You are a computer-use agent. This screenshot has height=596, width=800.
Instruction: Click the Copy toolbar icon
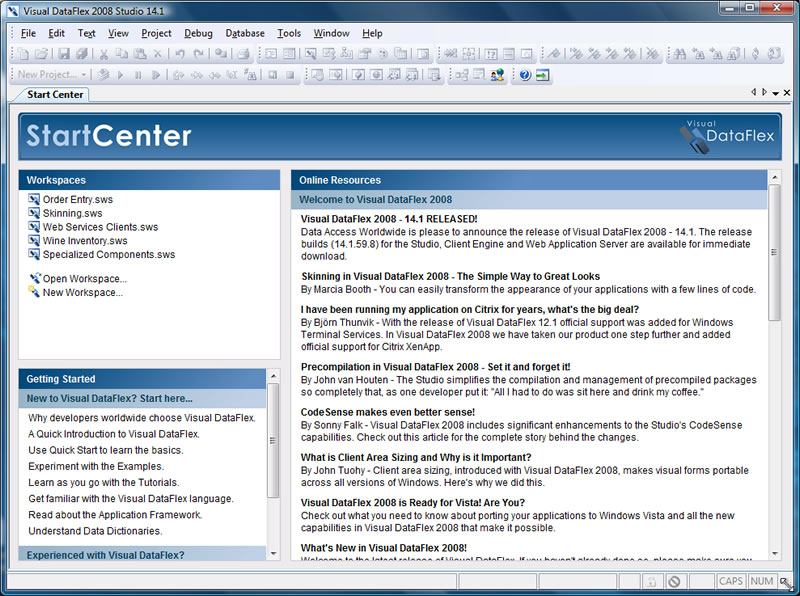(121, 54)
